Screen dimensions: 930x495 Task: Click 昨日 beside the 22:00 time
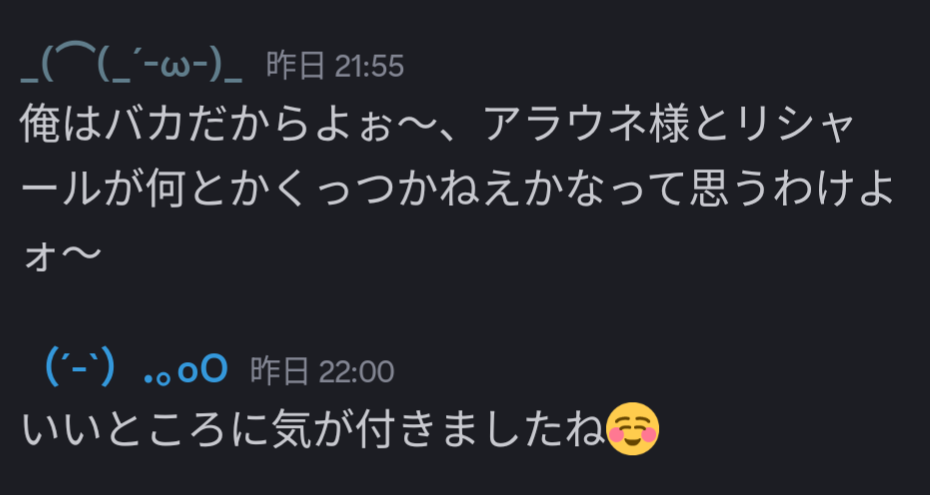pos(280,372)
